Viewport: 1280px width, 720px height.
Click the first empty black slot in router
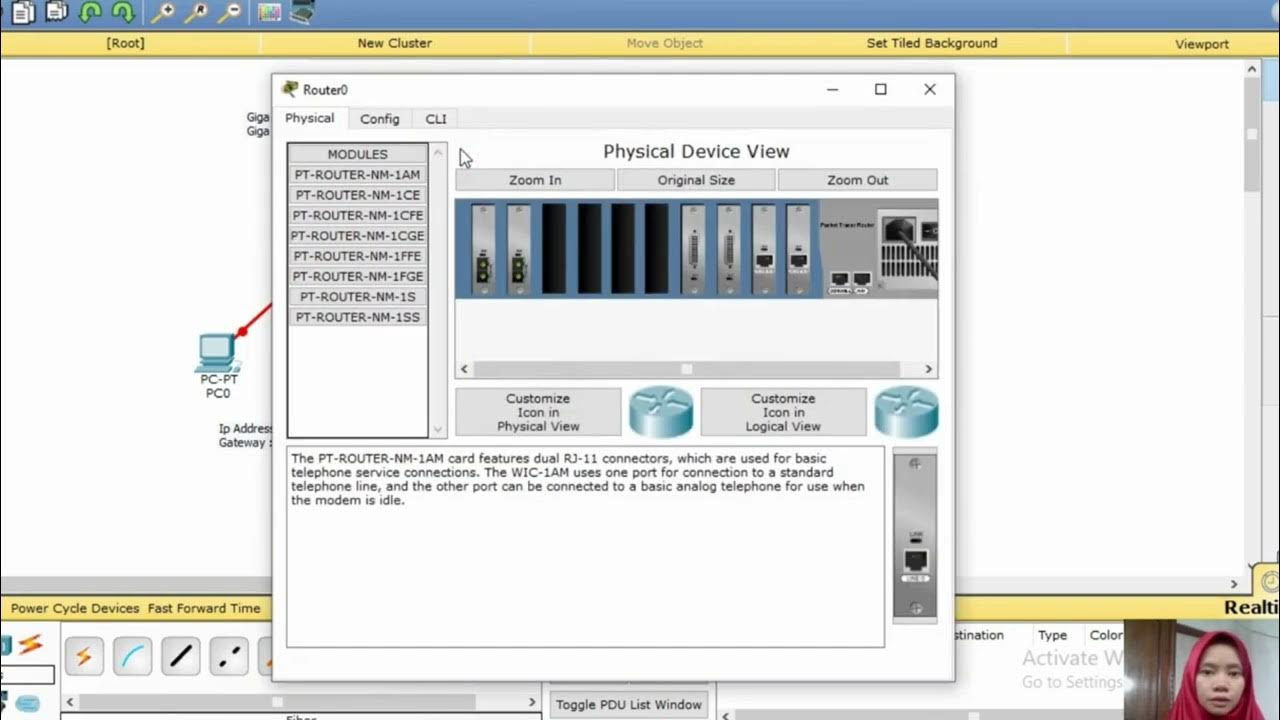tap(553, 249)
